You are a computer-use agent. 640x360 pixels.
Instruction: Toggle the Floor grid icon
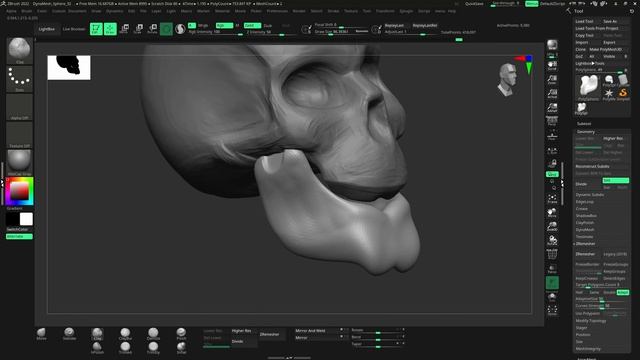click(x=552, y=135)
